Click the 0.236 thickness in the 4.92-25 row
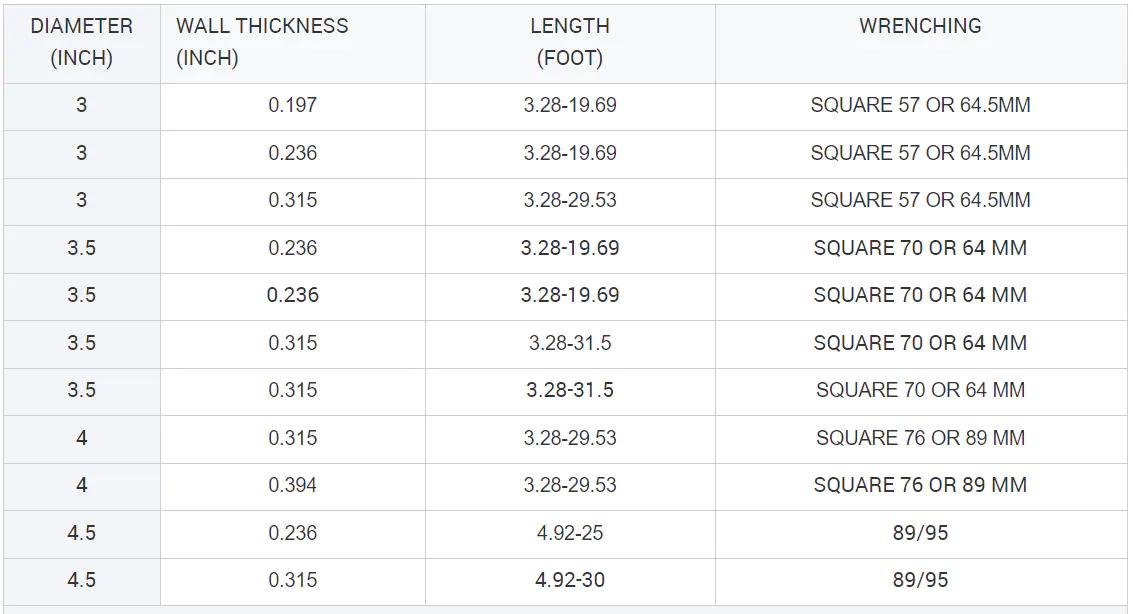 293,533
